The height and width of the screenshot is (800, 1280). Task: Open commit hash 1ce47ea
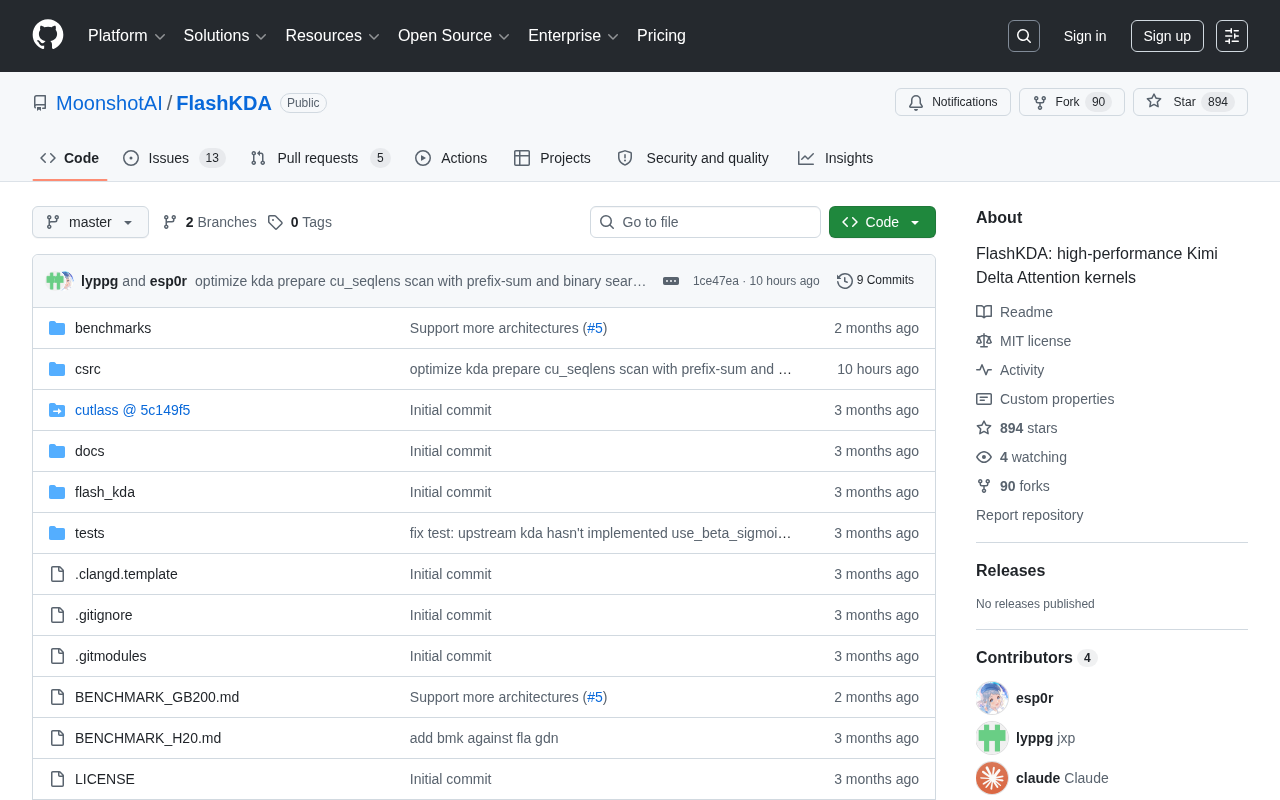716,281
